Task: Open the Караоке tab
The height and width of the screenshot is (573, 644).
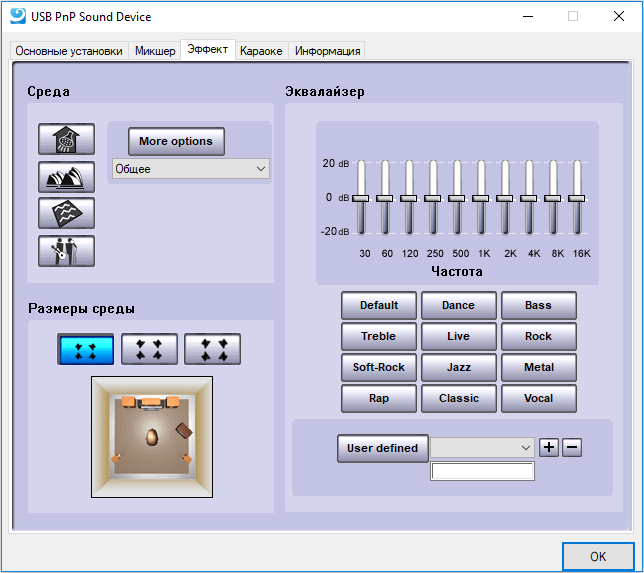Action: tap(261, 51)
